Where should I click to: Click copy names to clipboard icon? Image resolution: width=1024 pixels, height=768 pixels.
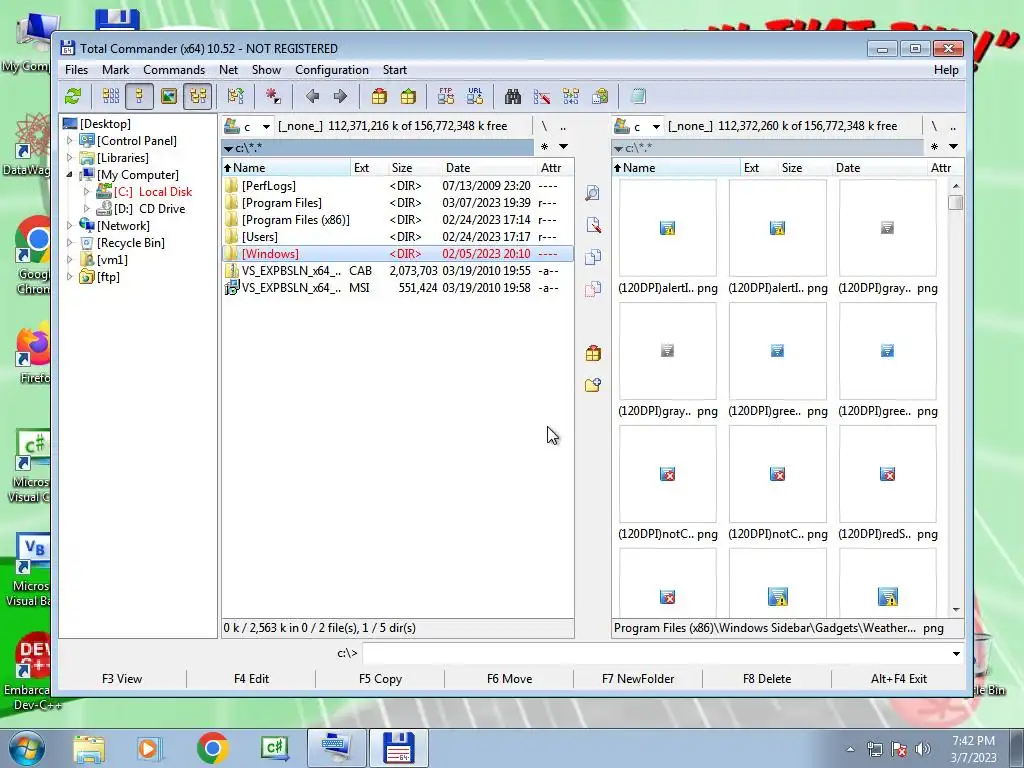[x=600, y=97]
